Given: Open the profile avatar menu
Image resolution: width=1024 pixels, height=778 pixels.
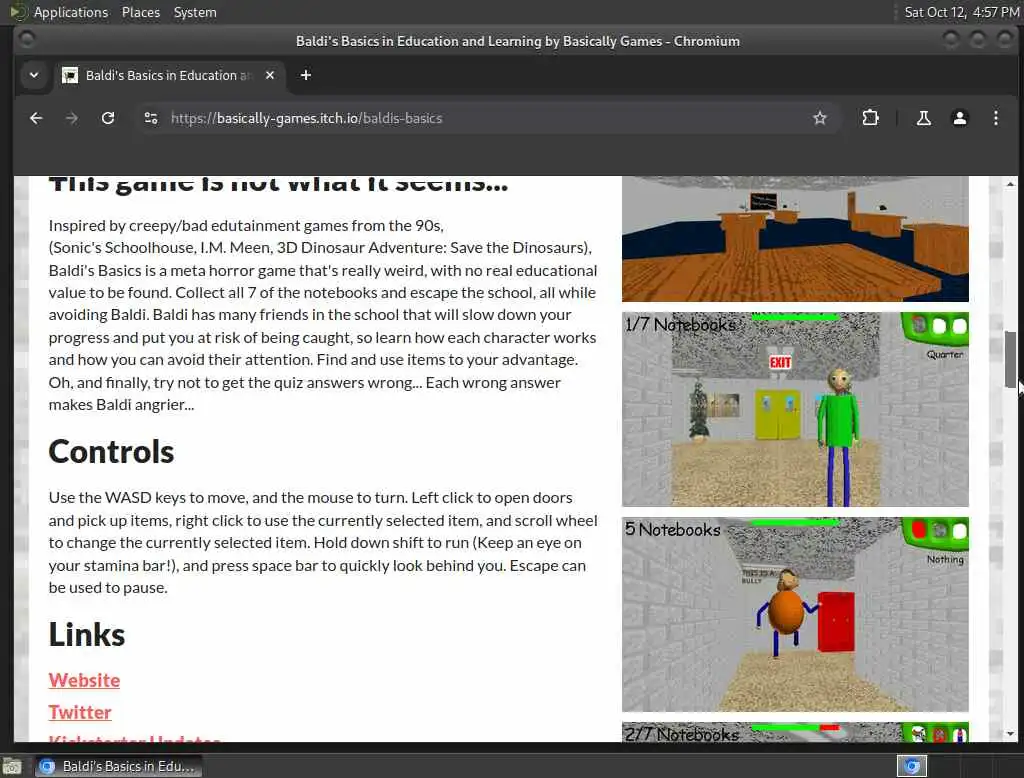Looking at the screenshot, I should [x=959, y=118].
